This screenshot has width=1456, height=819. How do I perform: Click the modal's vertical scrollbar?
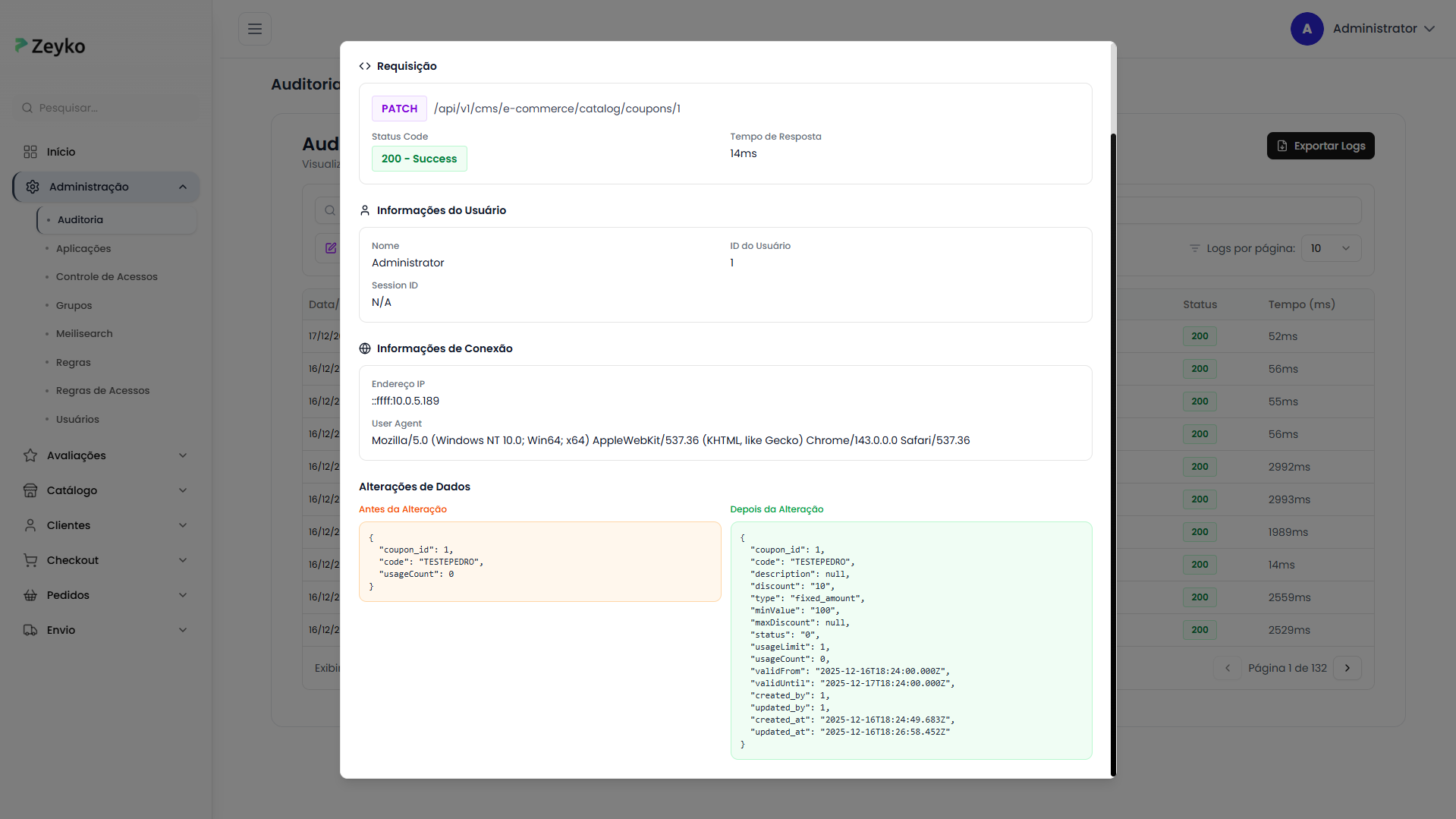click(x=1113, y=454)
